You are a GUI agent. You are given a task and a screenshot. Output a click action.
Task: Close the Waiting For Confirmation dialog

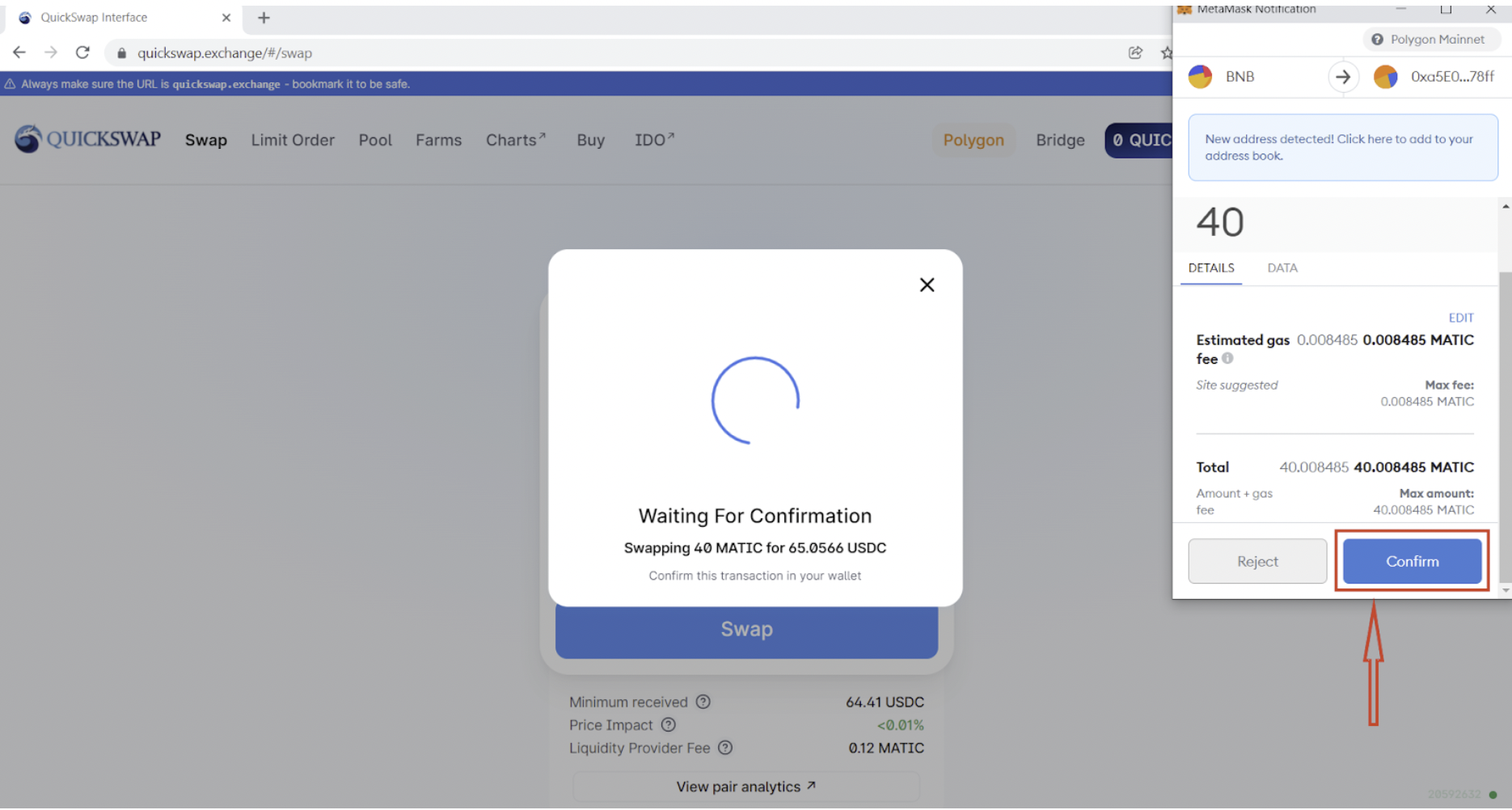927,285
